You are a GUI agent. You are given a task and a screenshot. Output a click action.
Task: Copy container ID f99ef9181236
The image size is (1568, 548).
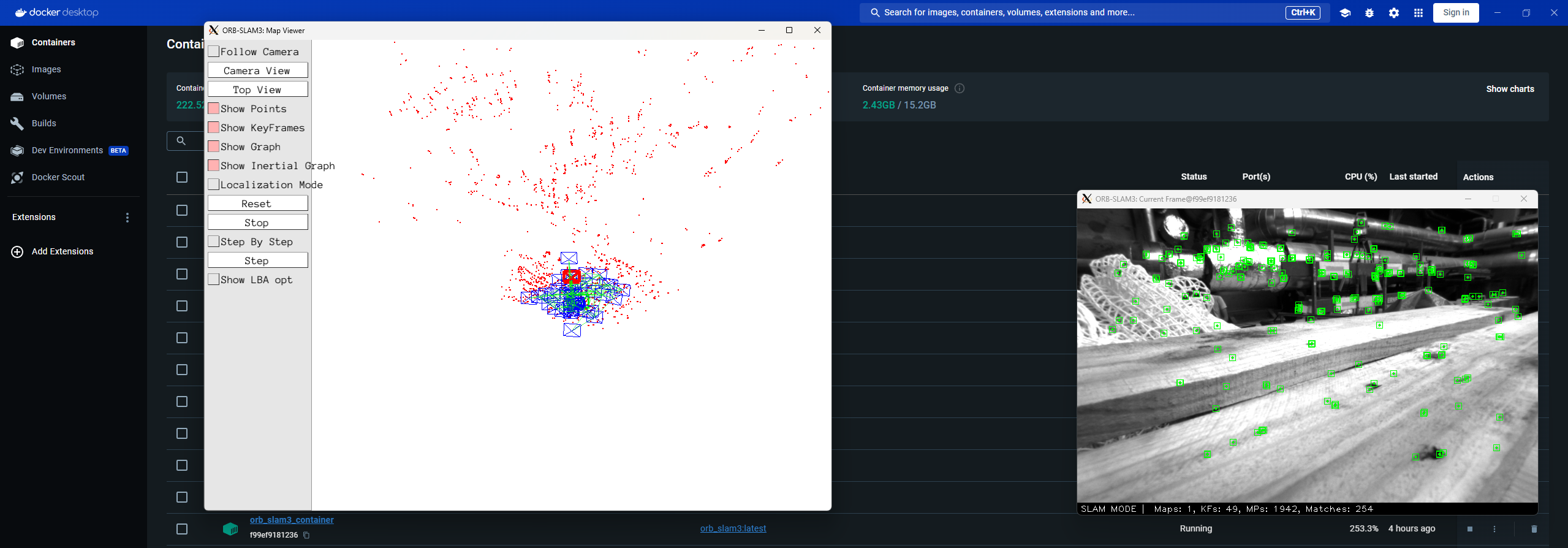click(x=306, y=535)
